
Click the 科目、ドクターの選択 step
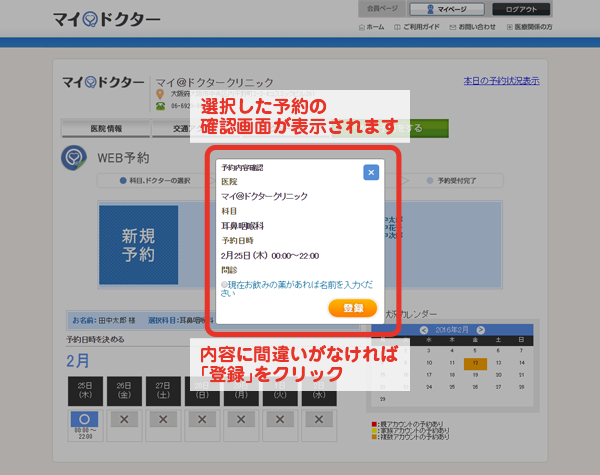pos(155,181)
